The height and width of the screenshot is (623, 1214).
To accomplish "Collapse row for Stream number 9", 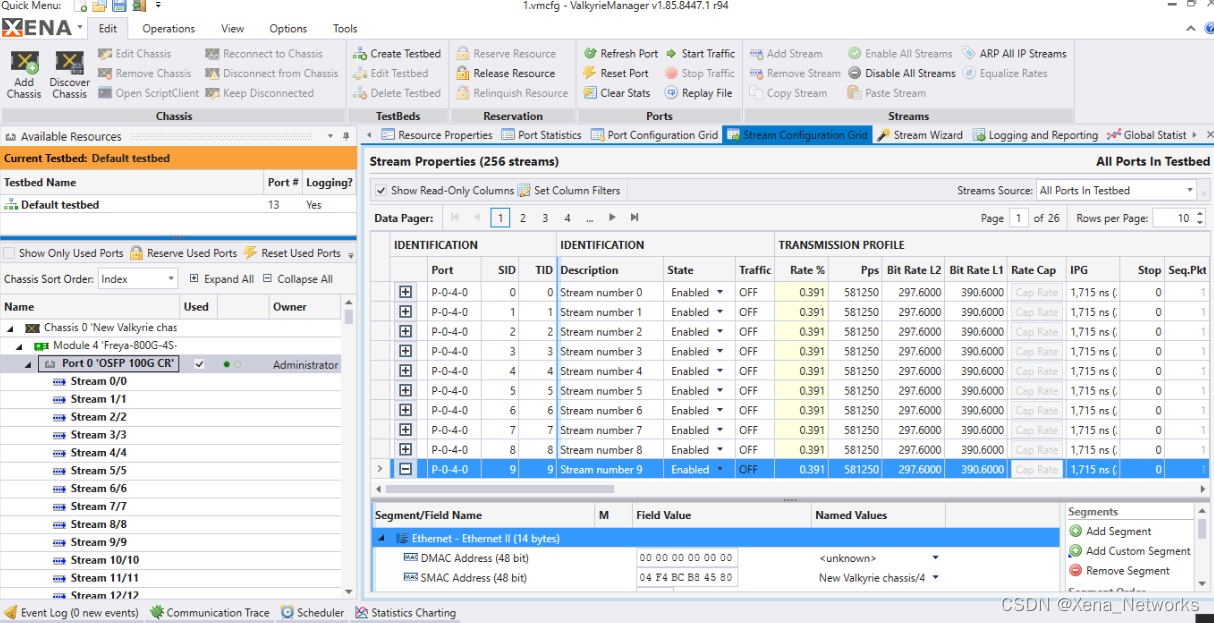I will point(405,469).
